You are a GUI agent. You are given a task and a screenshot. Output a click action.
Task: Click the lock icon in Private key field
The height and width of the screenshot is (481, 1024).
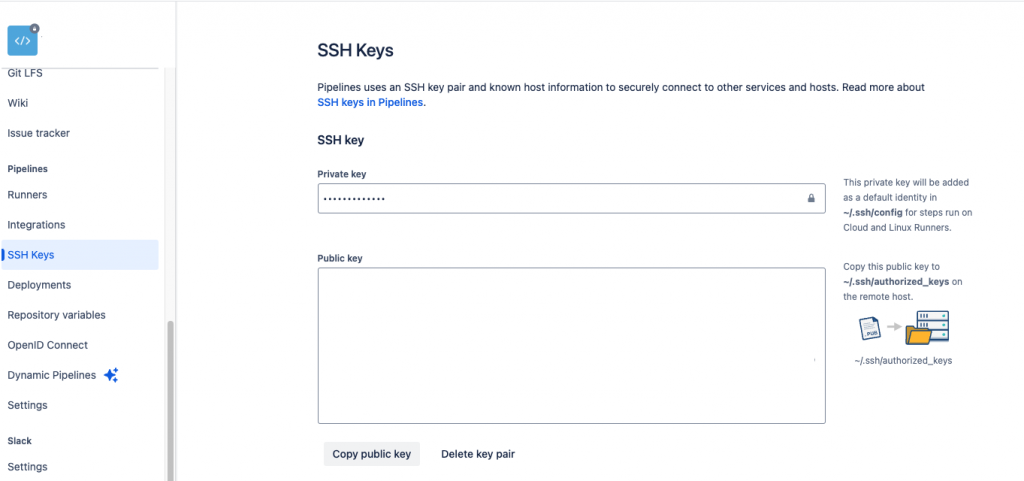click(811, 198)
